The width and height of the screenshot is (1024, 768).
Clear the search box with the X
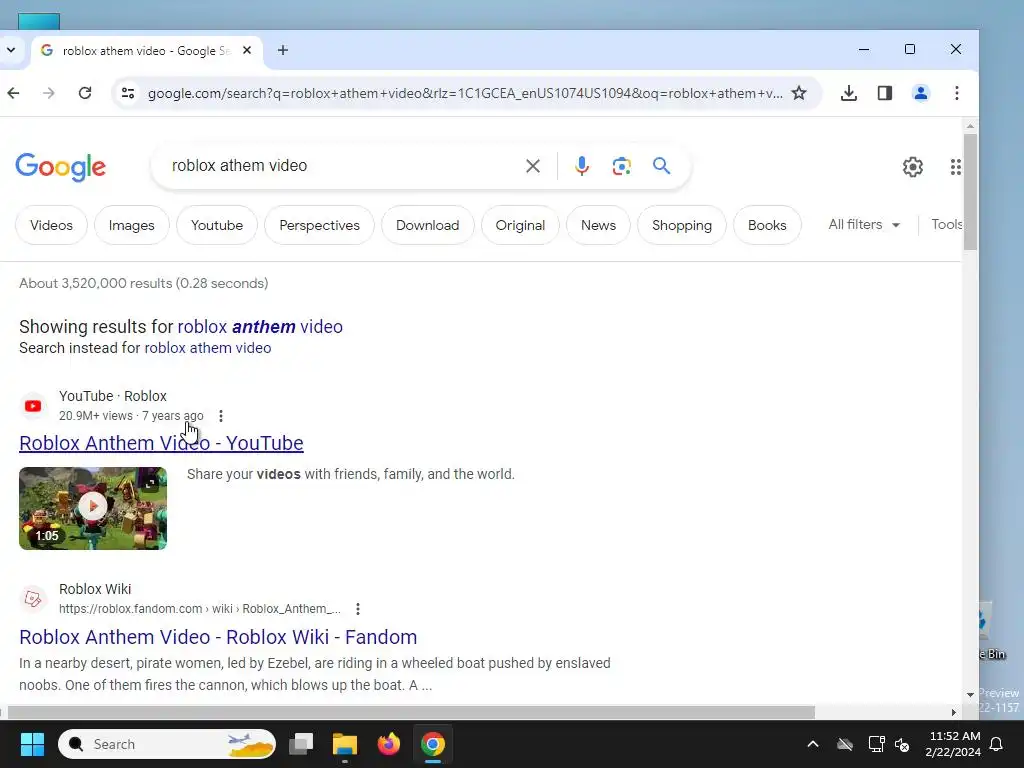click(x=533, y=166)
